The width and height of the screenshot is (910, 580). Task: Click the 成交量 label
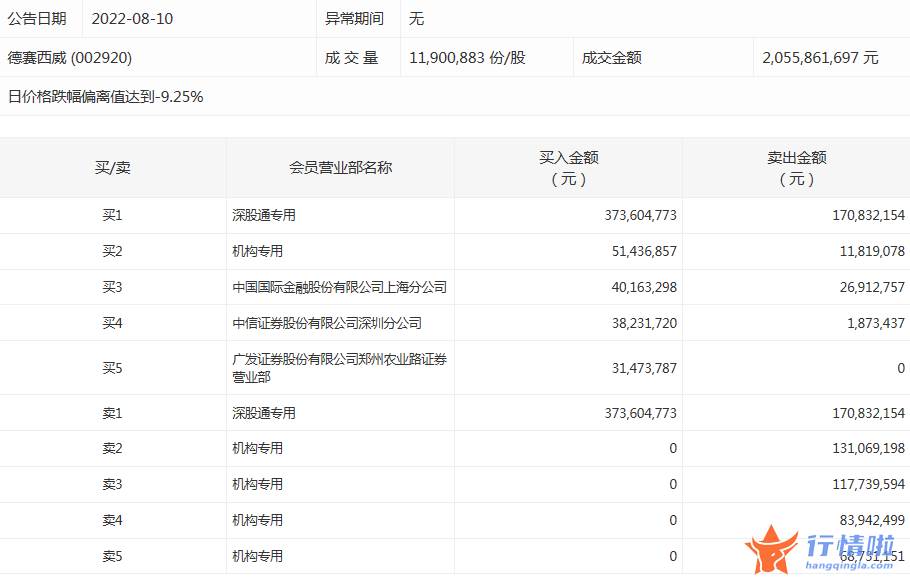352,57
